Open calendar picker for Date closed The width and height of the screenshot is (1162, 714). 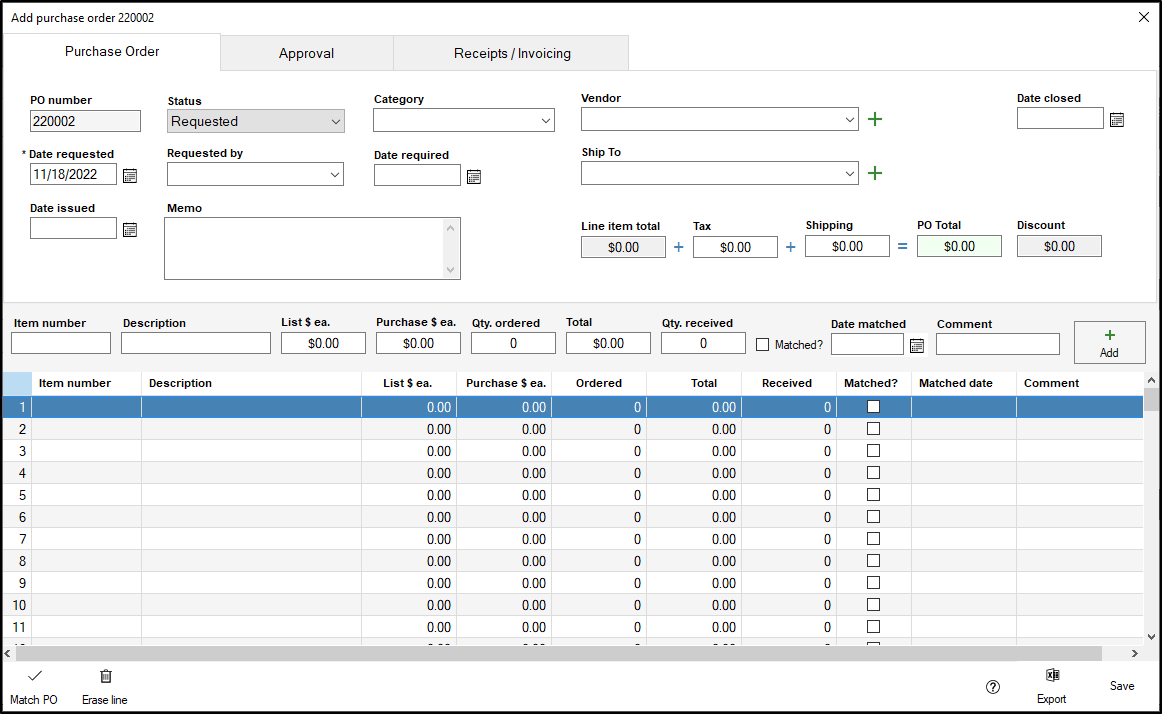coord(1117,119)
